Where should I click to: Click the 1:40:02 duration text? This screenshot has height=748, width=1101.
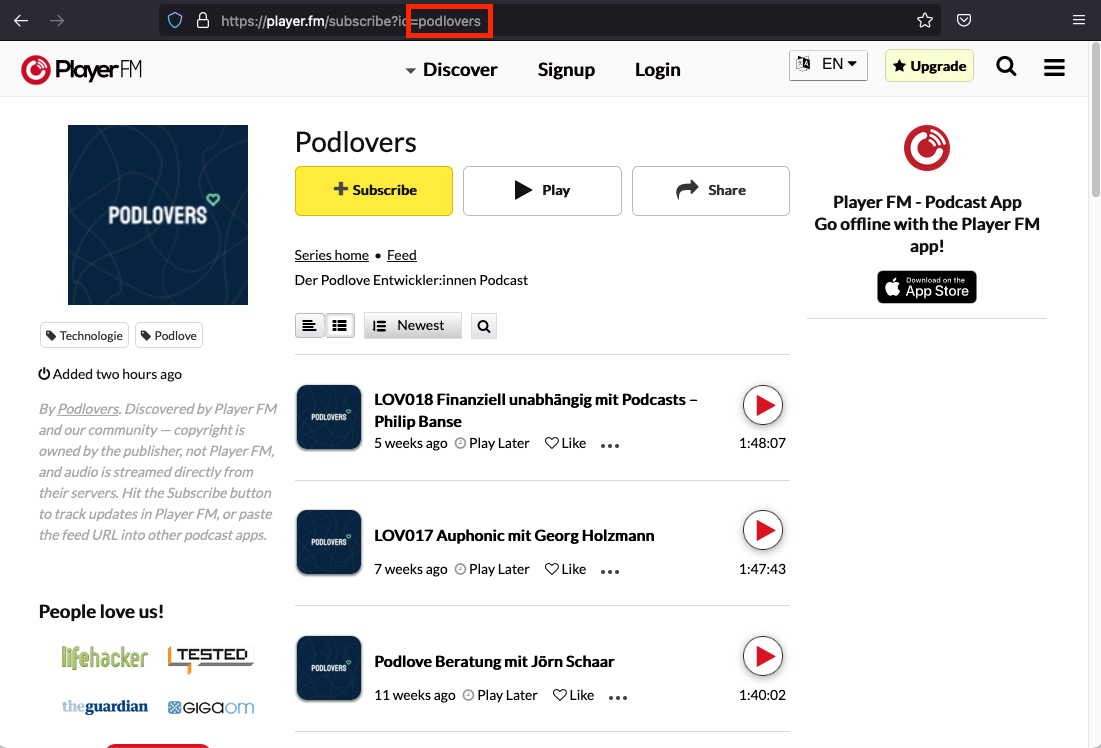(x=763, y=695)
